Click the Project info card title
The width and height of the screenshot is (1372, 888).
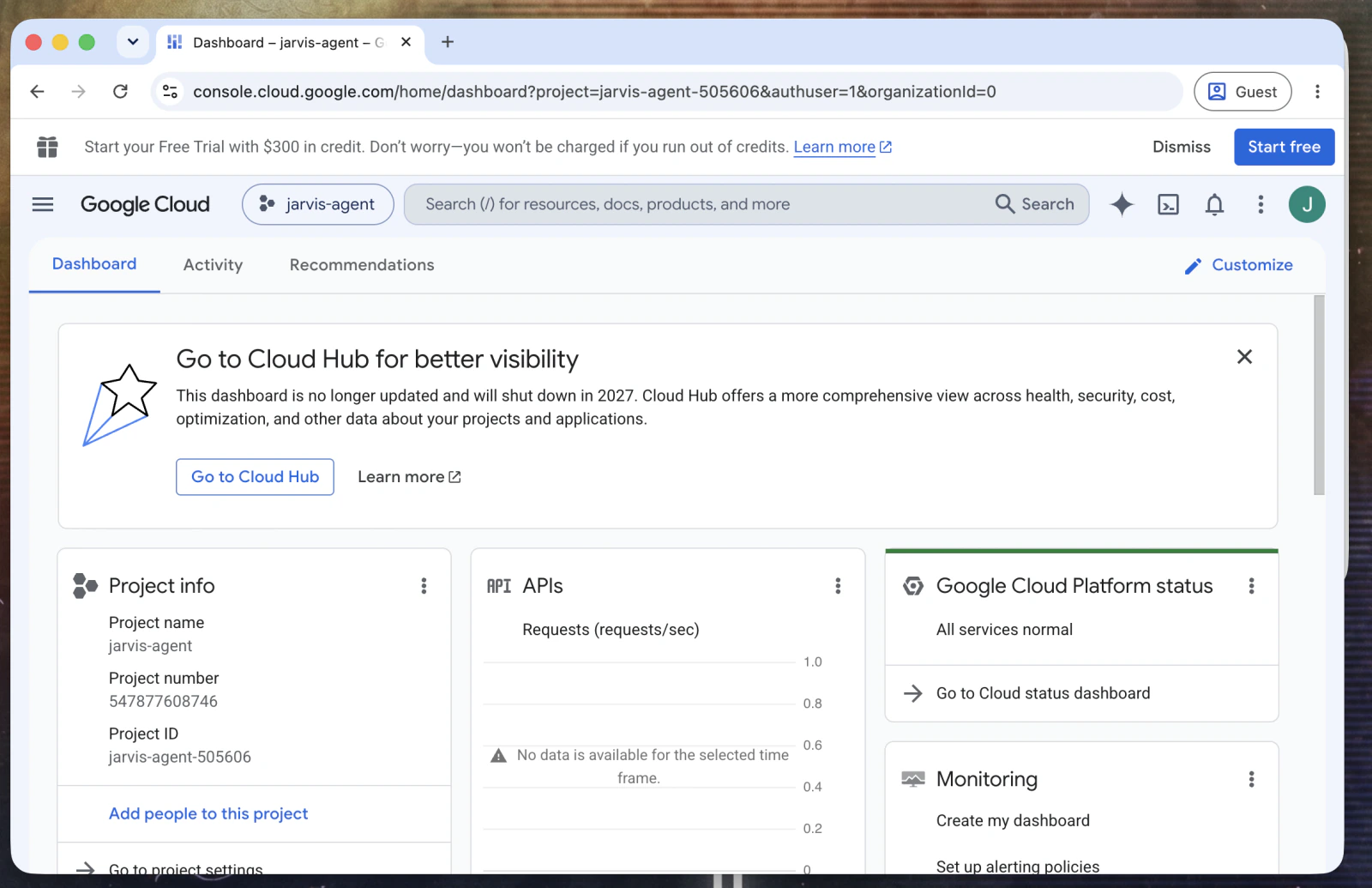click(x=162, y=586)
